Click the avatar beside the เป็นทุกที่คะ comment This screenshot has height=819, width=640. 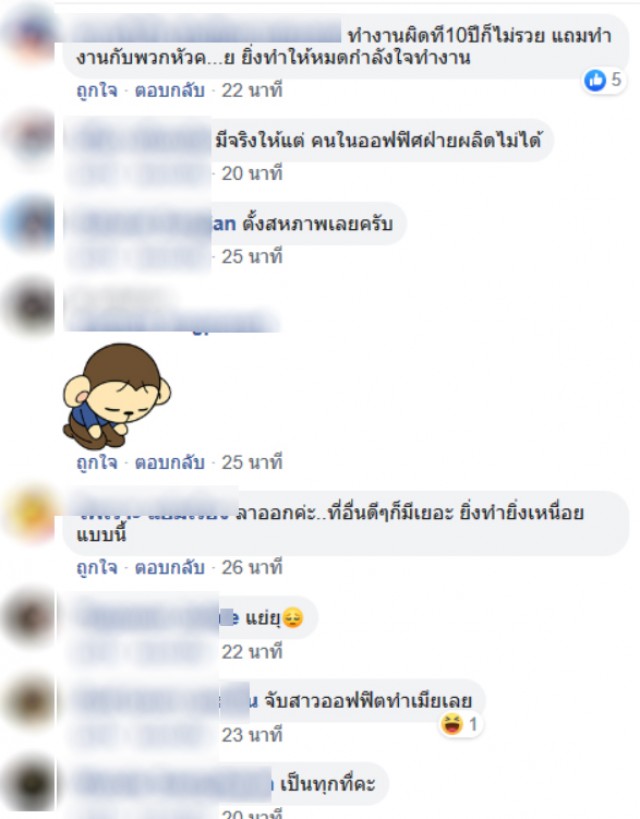tap(29, 783)
